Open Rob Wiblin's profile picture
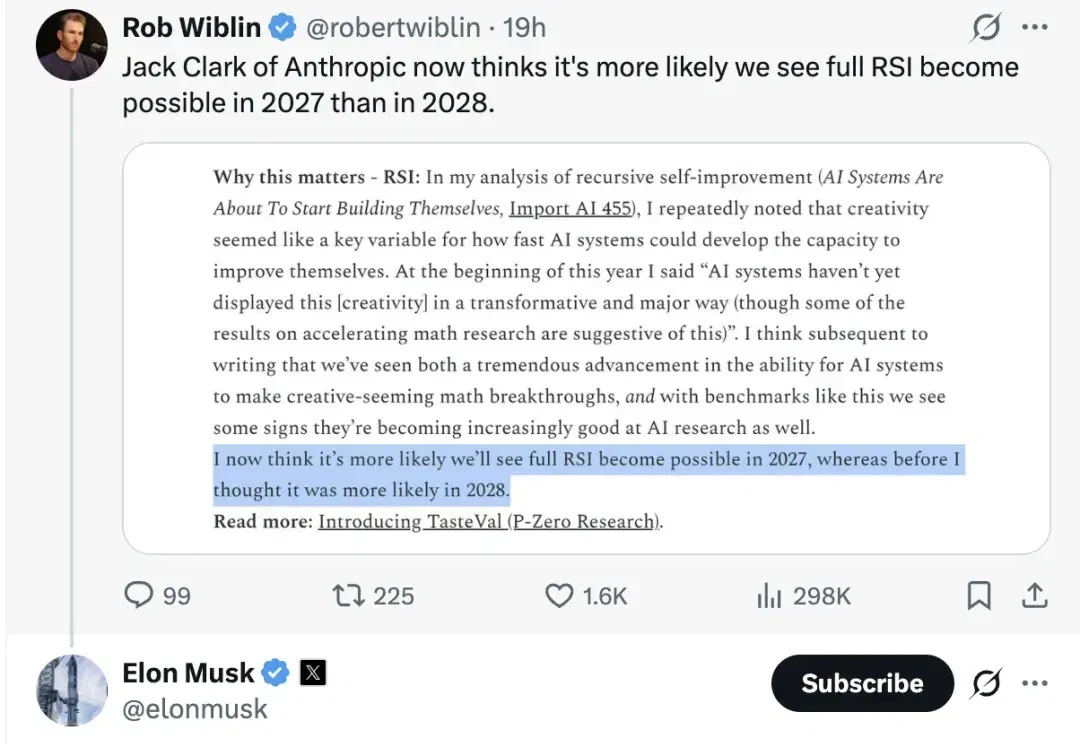This screenshot has width=1080, height=744. coord(72,45)
